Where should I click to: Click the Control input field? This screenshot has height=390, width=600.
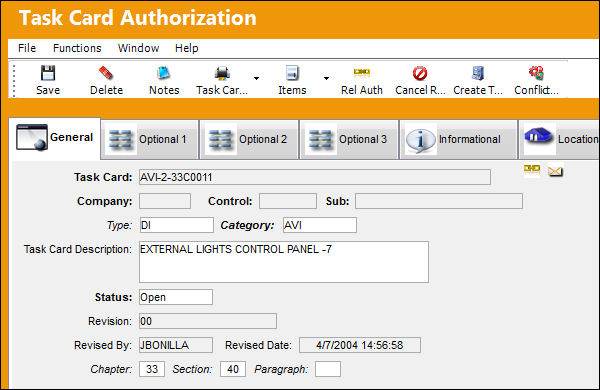[288, 201]
